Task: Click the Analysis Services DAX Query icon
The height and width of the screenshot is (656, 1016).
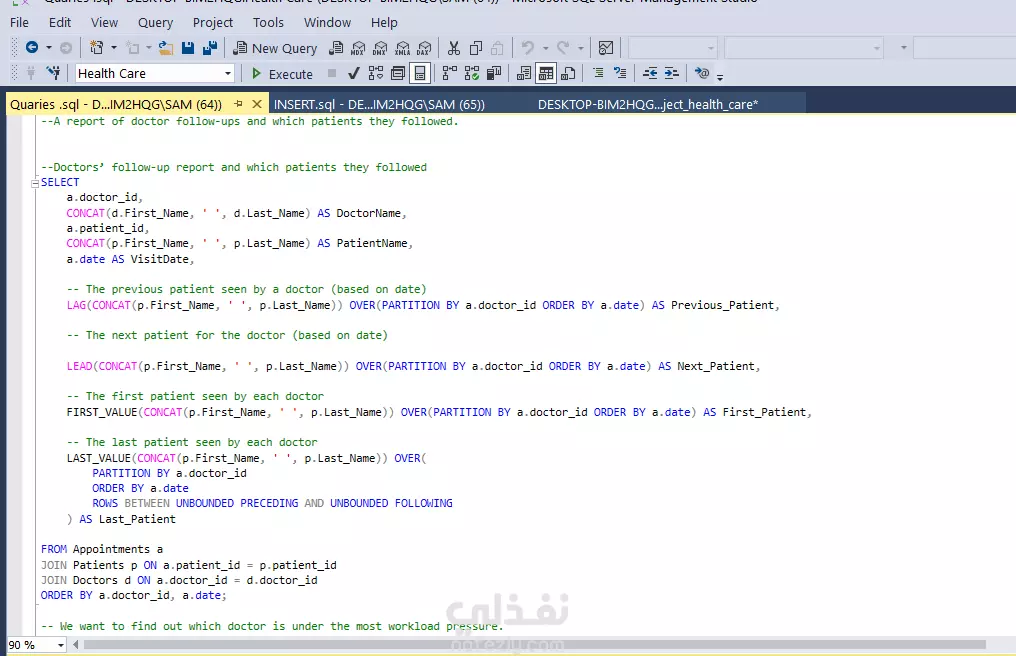Action: pos(424,49)
